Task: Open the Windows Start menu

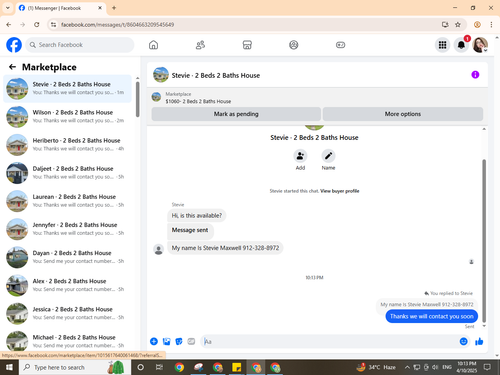Action: click(9, 367)
